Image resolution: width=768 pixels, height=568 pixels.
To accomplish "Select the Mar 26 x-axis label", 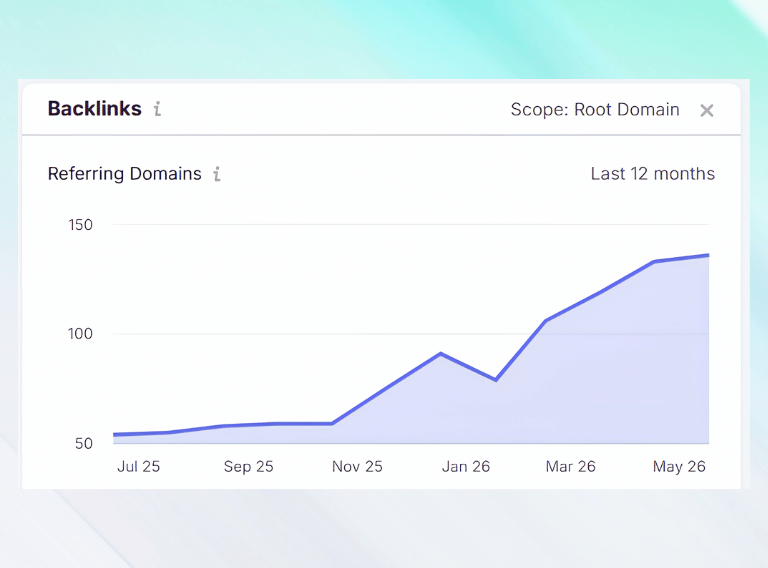I will pyautogui.click(x=571, y=466).
